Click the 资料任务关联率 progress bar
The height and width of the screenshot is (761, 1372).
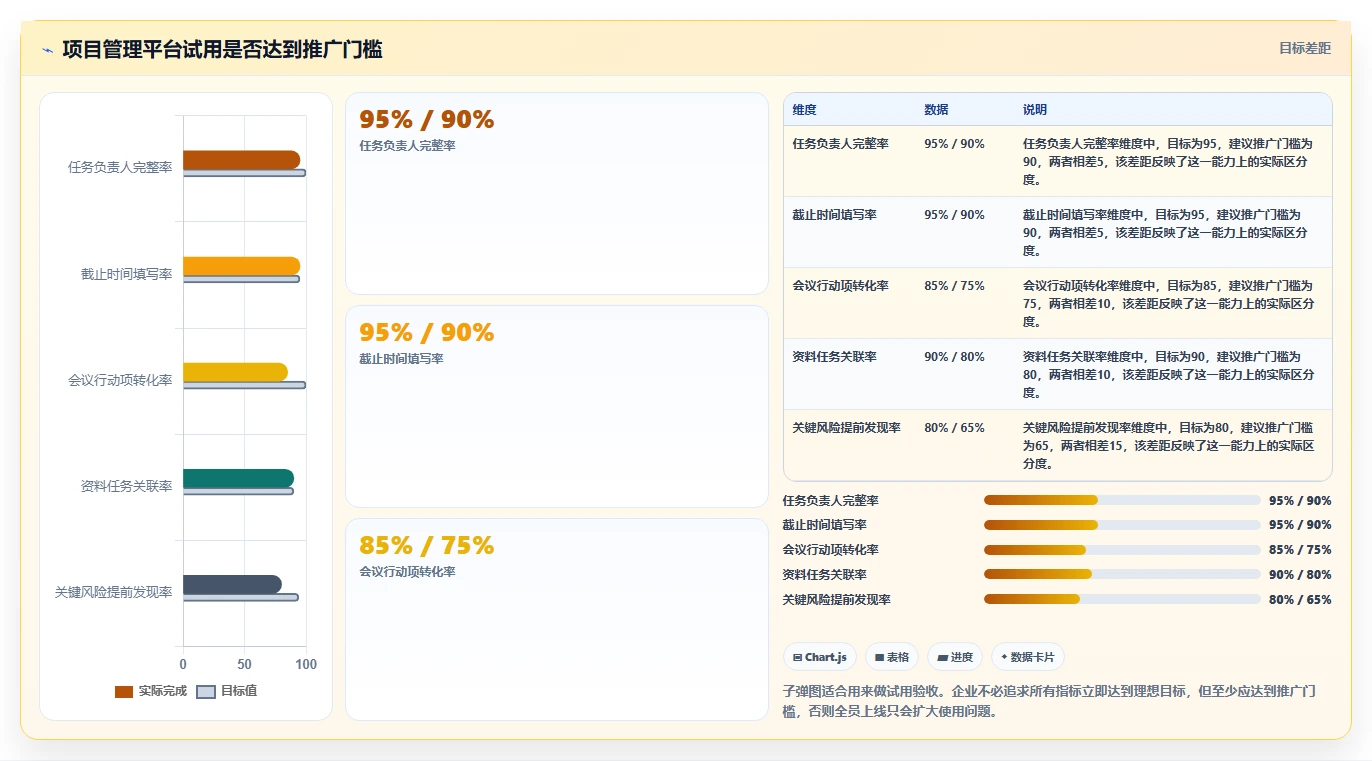(x=1122, y=574)
